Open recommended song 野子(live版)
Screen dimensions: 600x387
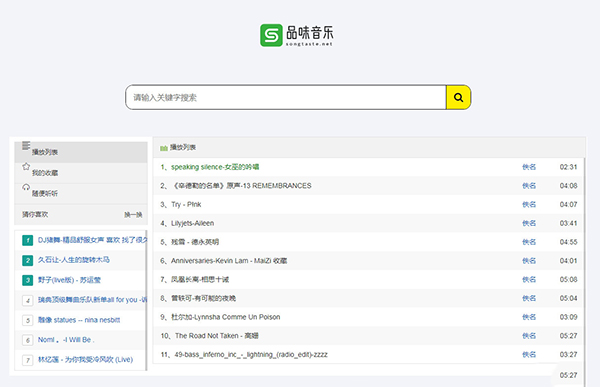(x=69, y=280)
